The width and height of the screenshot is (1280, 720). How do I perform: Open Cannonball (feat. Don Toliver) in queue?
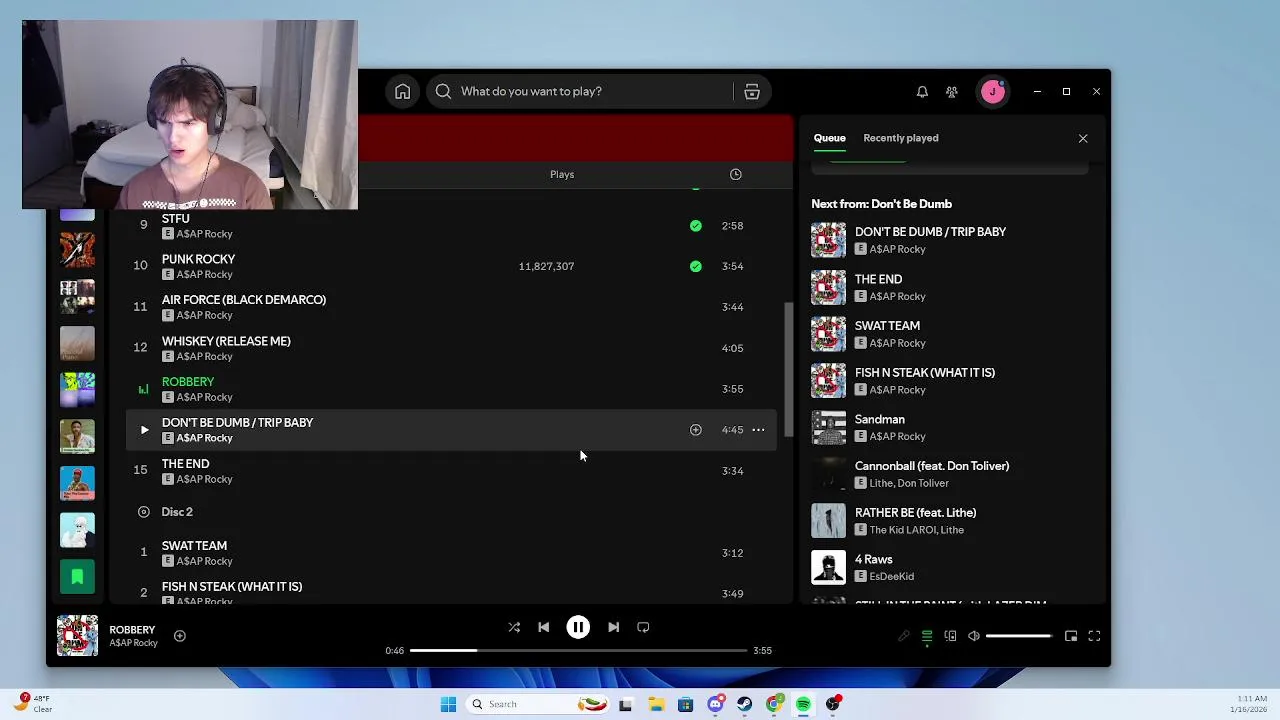click(x=950, y=475)
